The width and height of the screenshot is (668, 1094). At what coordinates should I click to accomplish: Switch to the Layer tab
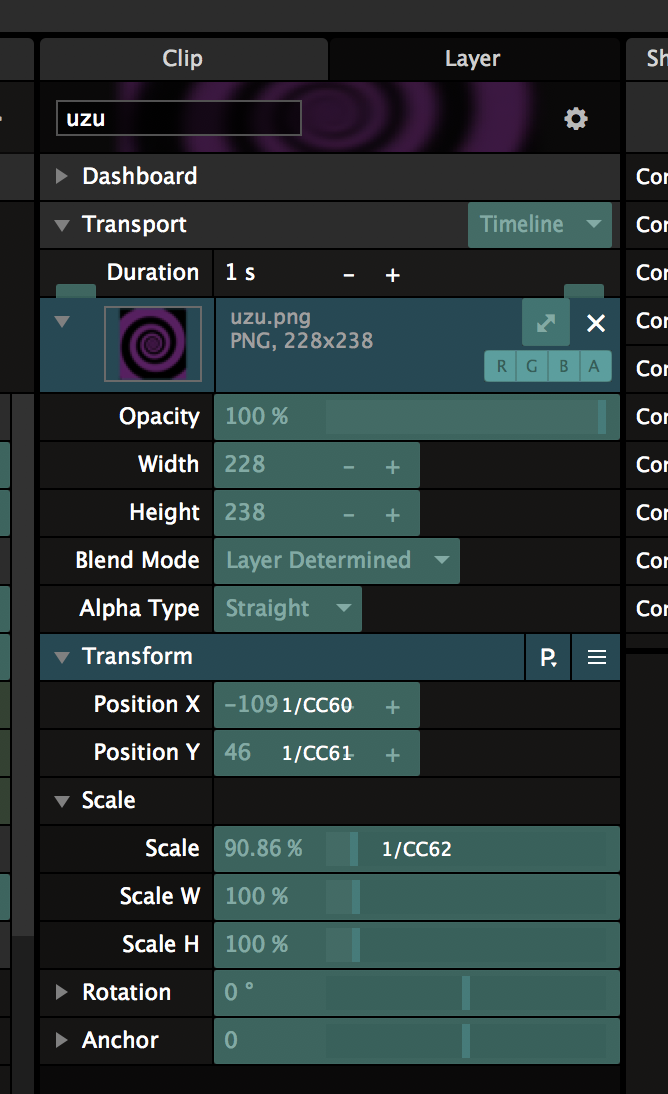[472, 59]
